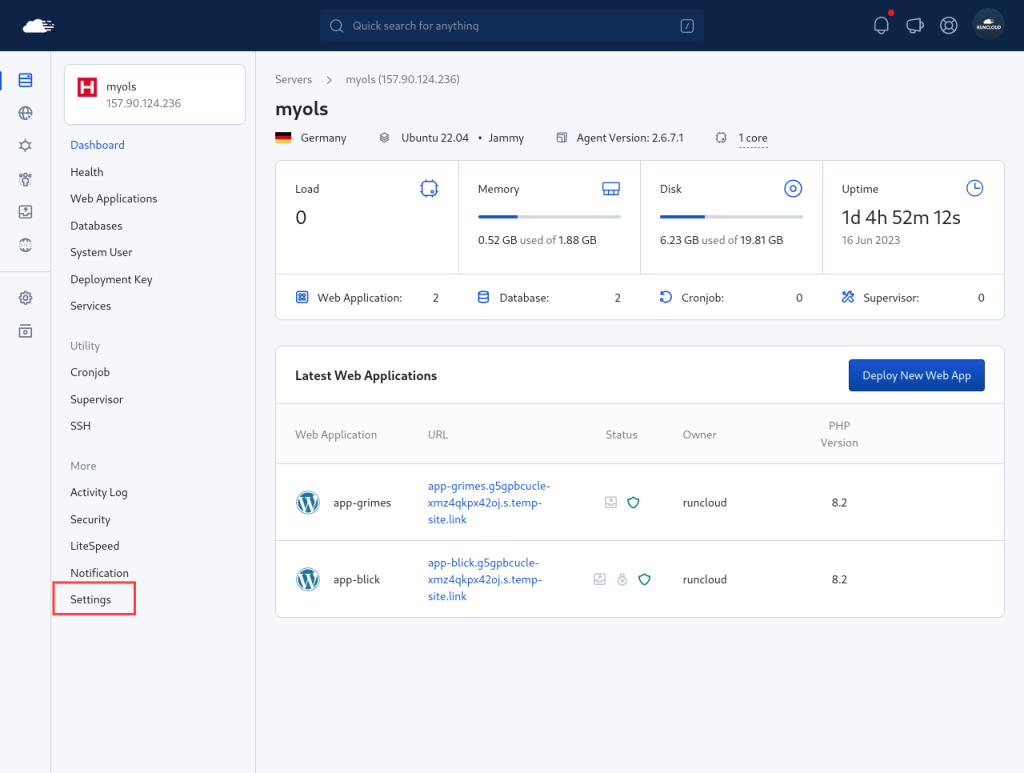Open System User in the sidebar
Image resolution: width=1024 pixels, height=773 pixels.
point(101,252)
